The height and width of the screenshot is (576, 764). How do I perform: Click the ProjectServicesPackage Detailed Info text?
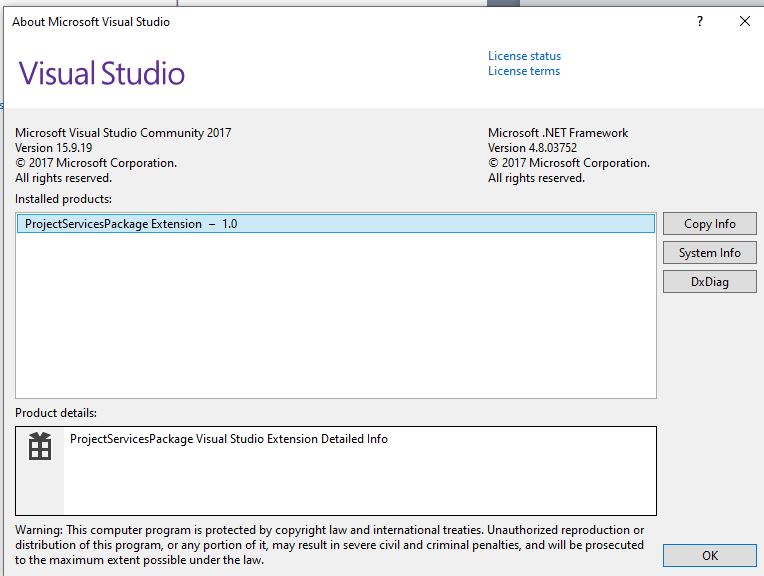point(228,439)
